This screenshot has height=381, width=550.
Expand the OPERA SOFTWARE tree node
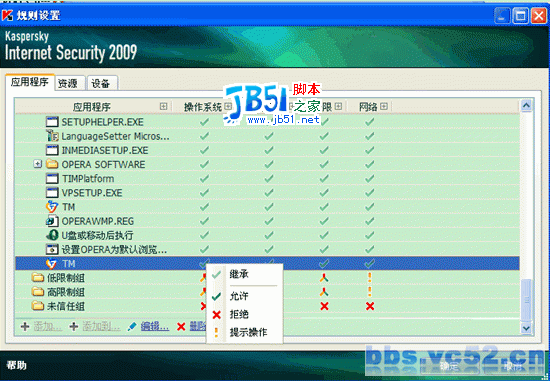(x=38, y=164)
